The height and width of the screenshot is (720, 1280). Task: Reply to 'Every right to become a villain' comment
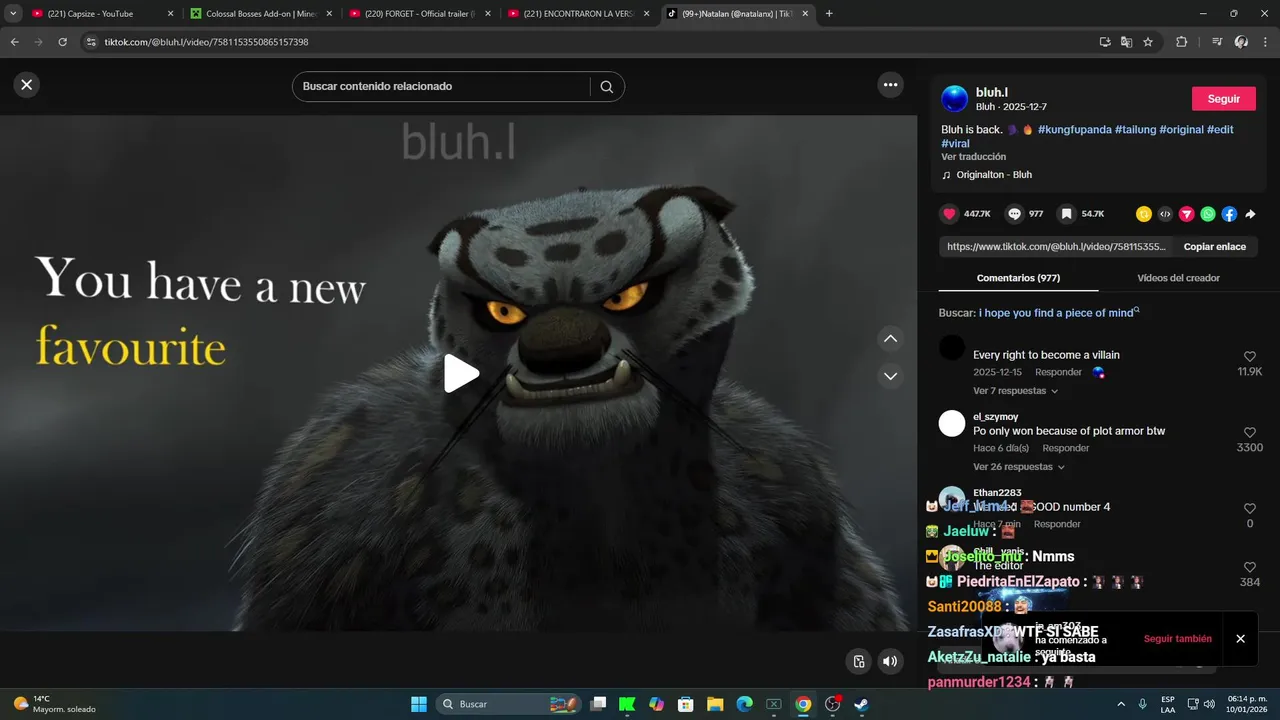click(x=1058, y=372)
